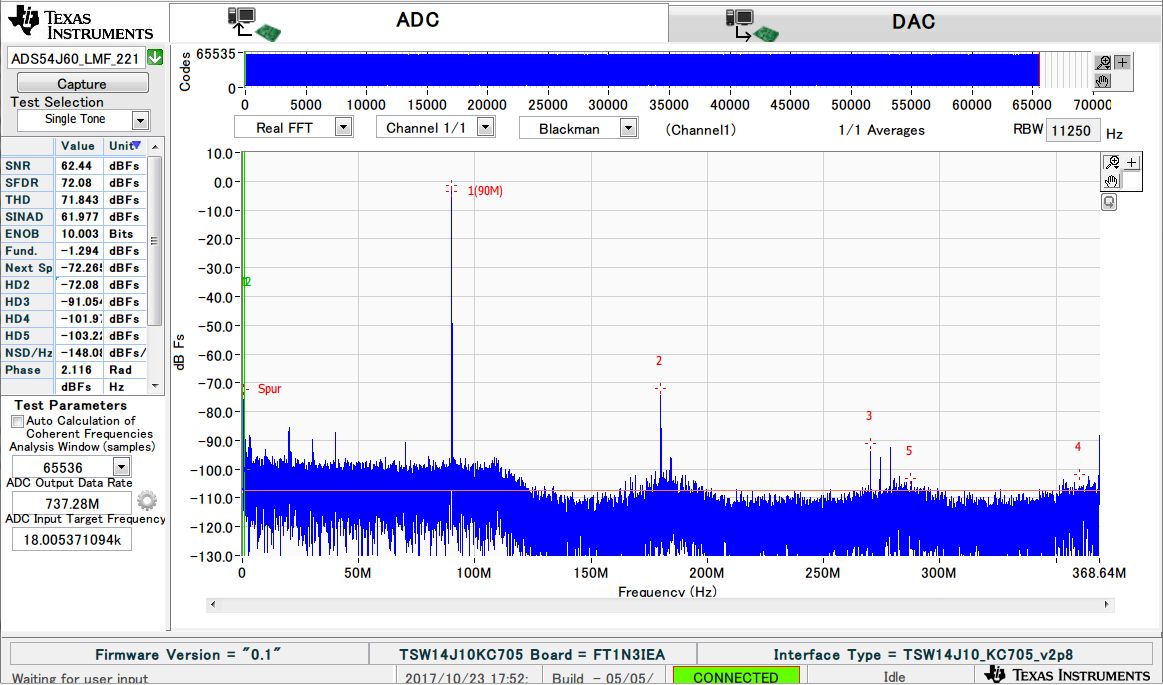The image size is (1163, 685).
Task: Click the ADC Input Target Frequency field
Action: (72, 539)
